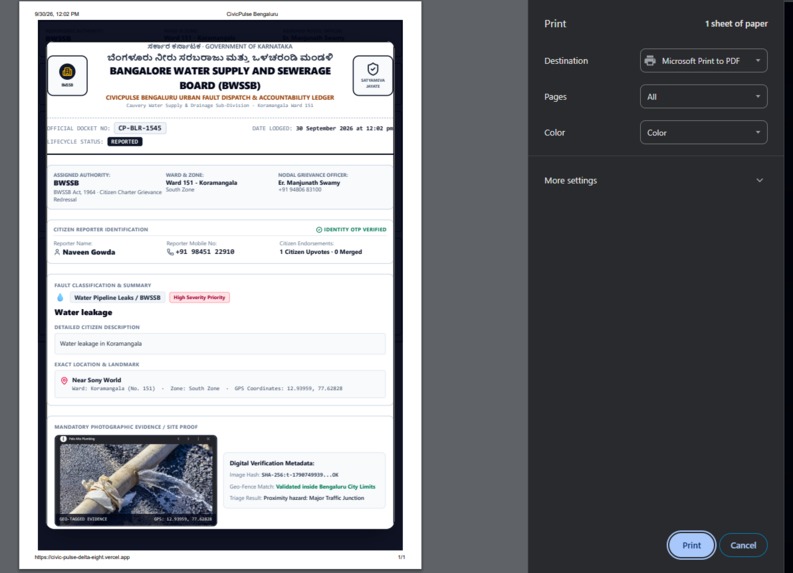The image size is (793, 573).
Task: Click the BANGALORE WATER SUPPLY AND SEWERAGE BOARD title
Action: [x=220, y=78]
